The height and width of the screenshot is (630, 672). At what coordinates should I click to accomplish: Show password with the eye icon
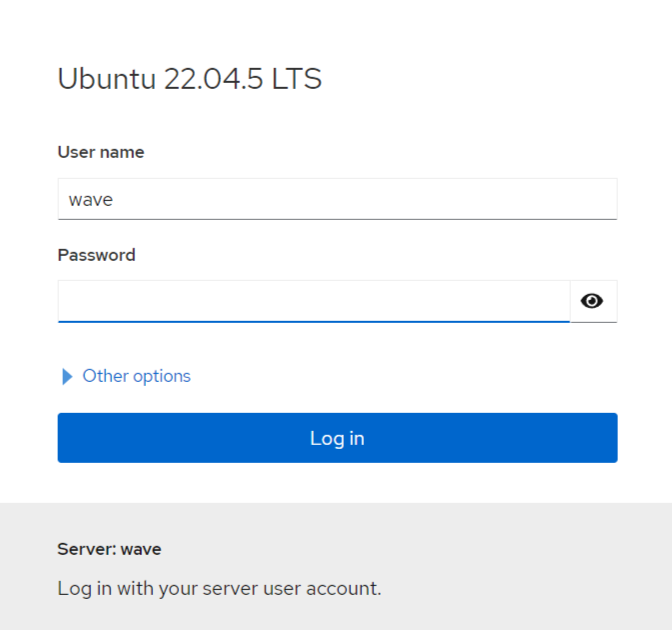593,301
